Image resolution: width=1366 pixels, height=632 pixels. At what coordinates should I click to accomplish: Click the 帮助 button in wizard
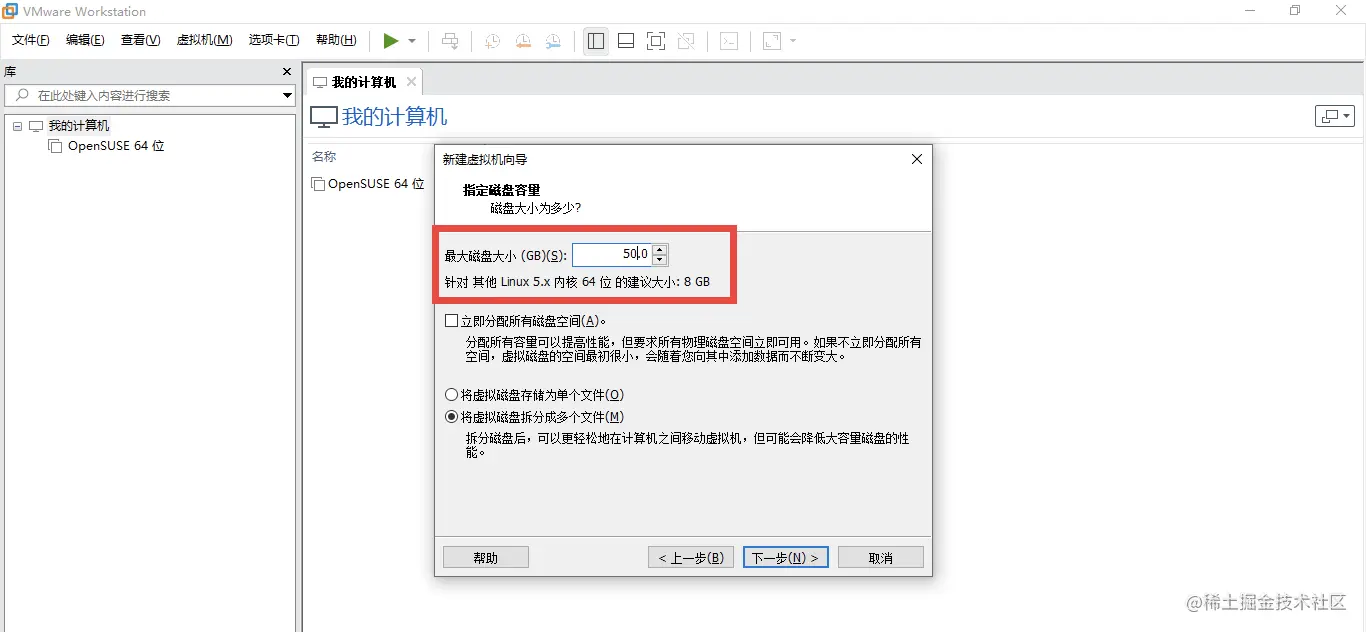pos(486,557)
